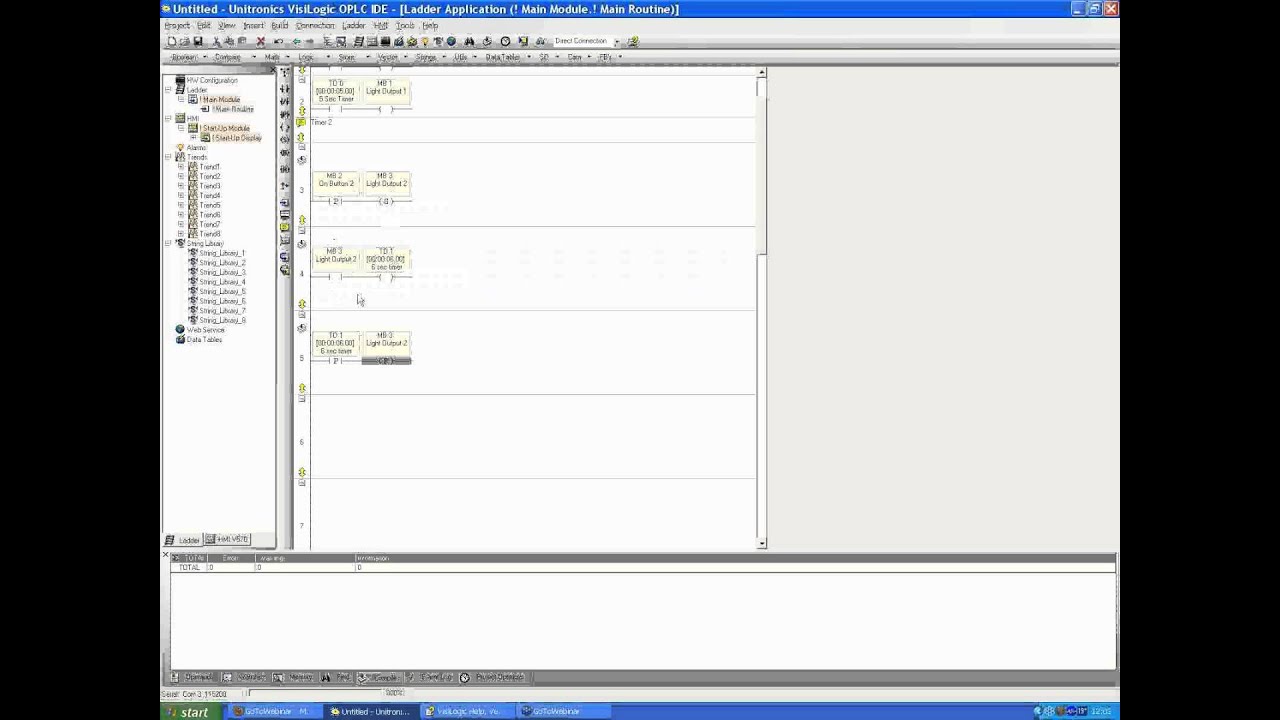Switch to the Compile output tab
This screenshot has height=720, width=1280.
(x=378, y=677)
